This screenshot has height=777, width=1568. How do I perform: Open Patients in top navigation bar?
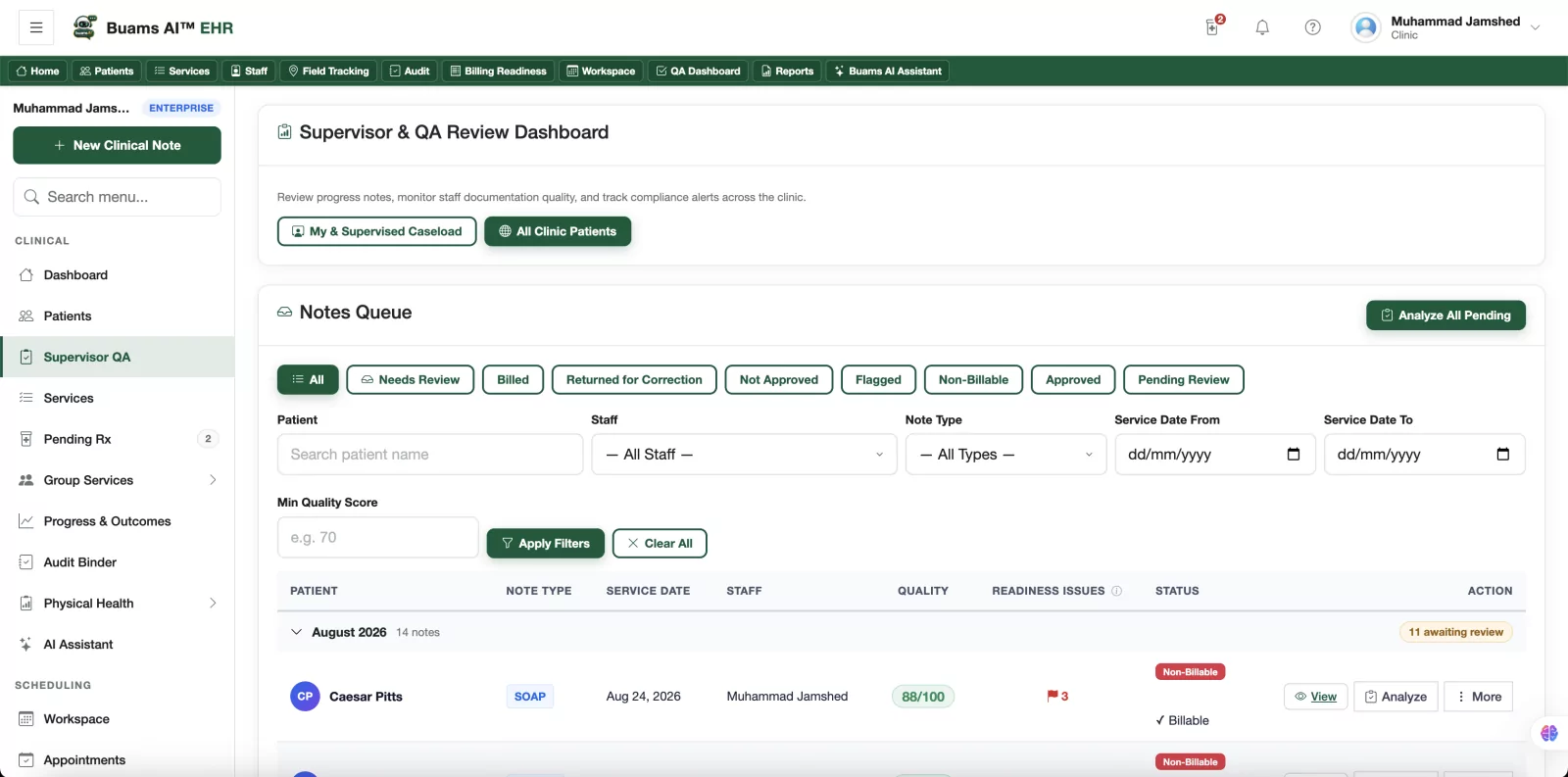pyautogui.click(x=107, y=71)
